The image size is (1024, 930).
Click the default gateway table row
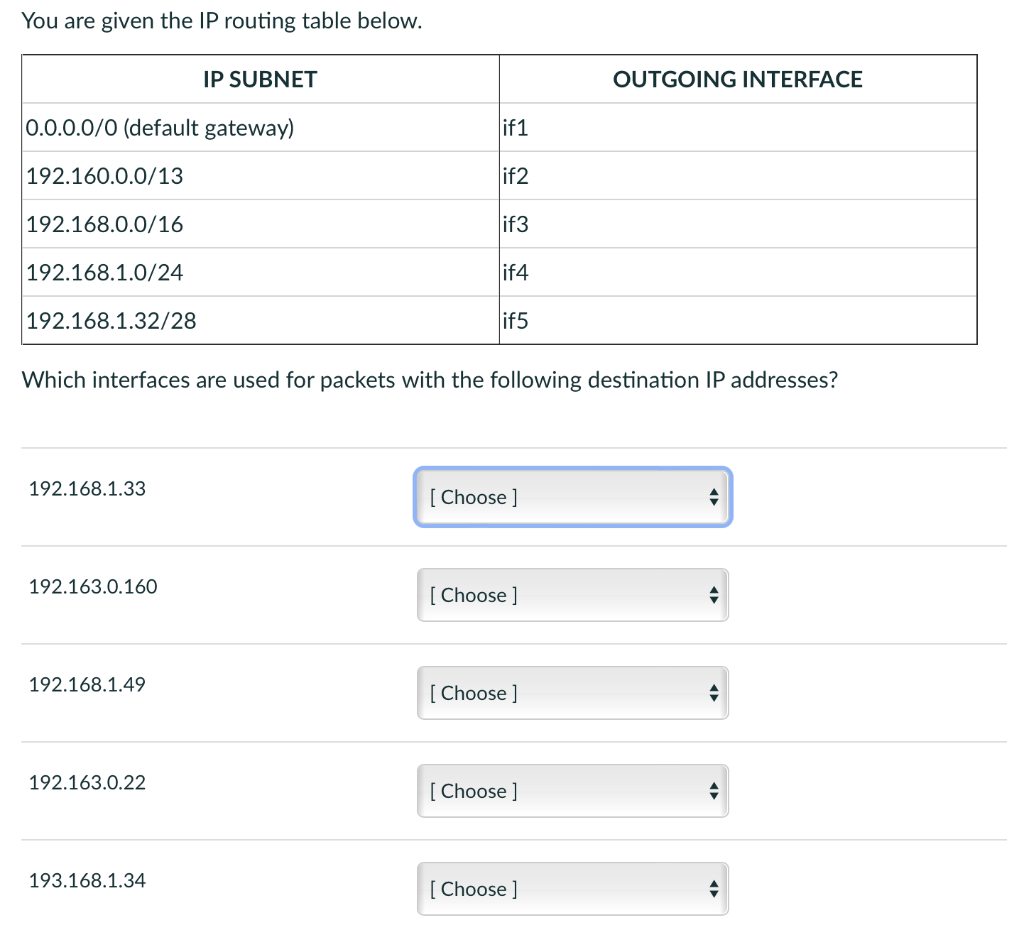coord(160,127)
